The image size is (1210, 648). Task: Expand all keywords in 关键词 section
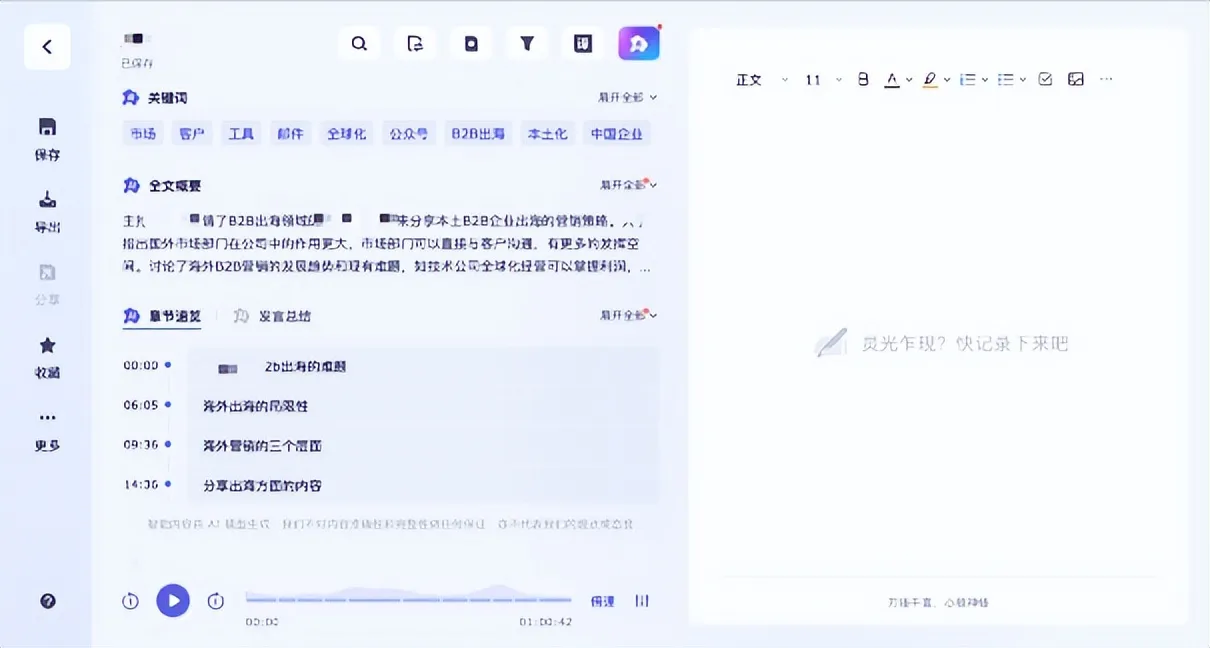627,97
